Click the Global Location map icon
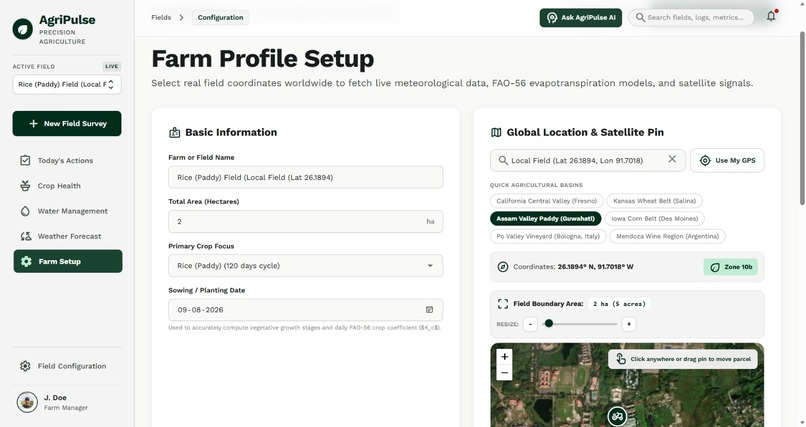Image resolution: width=806 pixels, height=427 pixels. 496,133
